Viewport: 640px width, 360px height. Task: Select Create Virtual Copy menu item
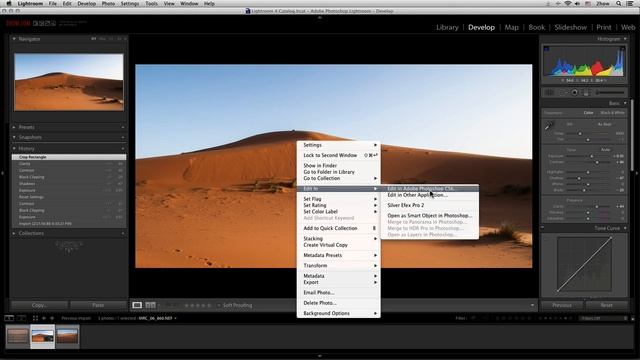(338, 245)
